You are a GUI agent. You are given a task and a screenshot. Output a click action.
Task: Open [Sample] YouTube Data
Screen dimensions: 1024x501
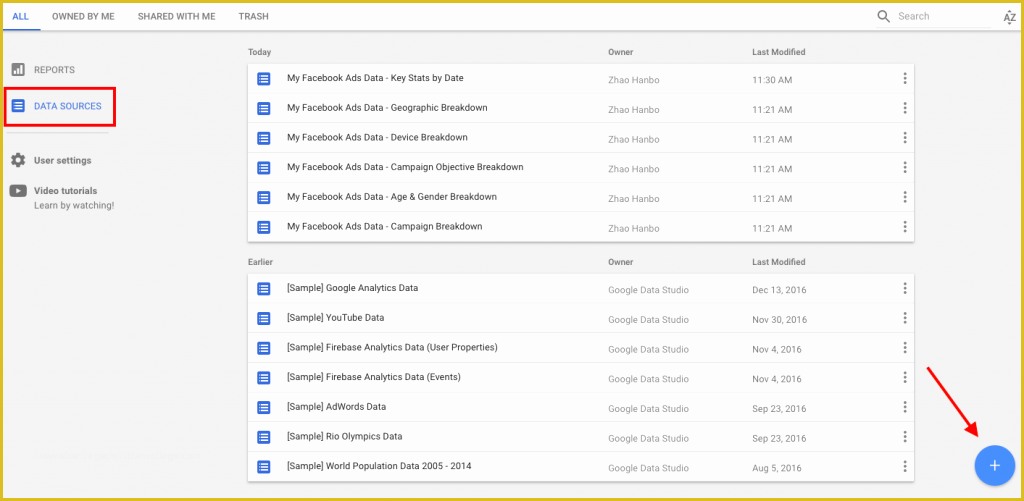[x=336, y=317]
